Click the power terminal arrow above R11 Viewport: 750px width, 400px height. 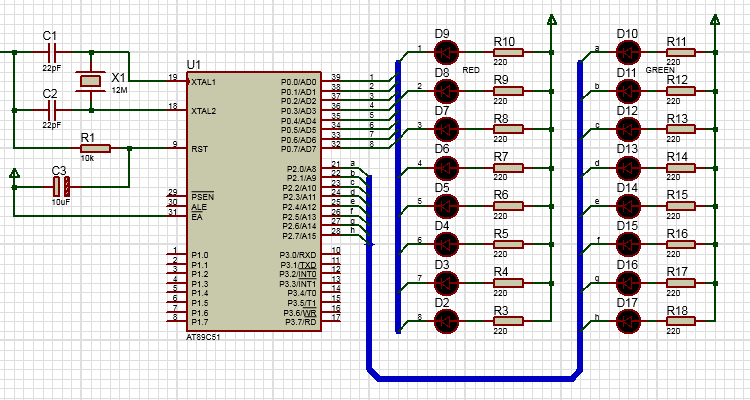[x=715, y=20]
